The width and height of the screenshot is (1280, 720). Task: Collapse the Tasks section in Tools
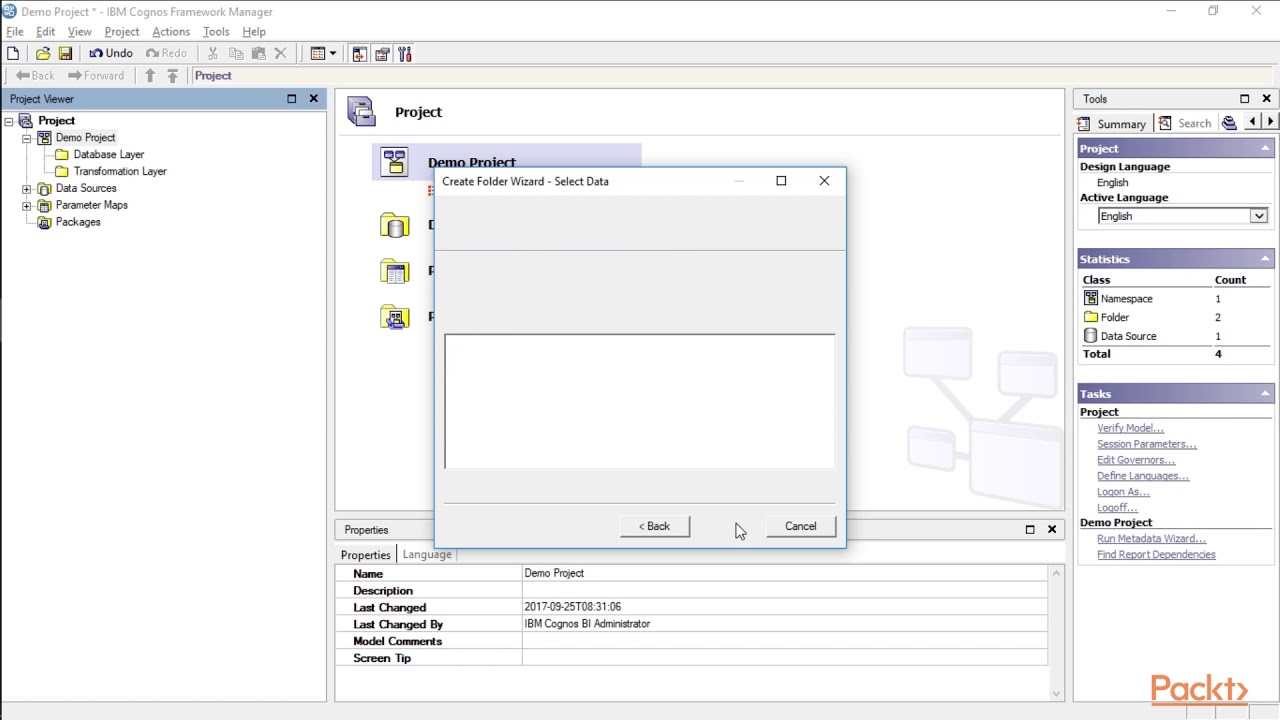pyautogui.click(x=1265, y=394)
